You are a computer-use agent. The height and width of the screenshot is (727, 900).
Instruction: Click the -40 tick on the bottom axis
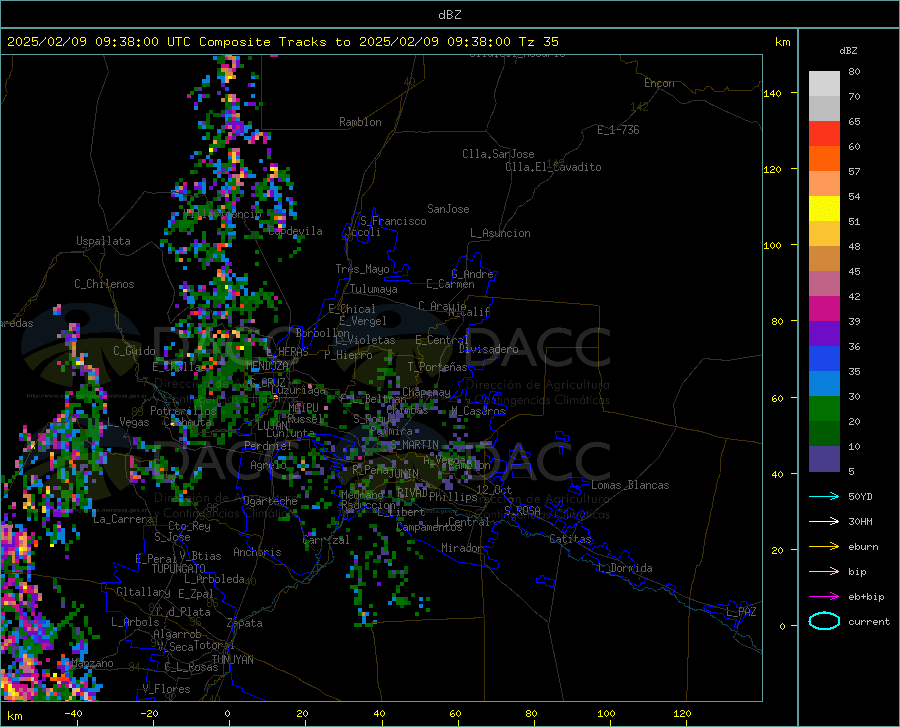[x=73, y=713]
